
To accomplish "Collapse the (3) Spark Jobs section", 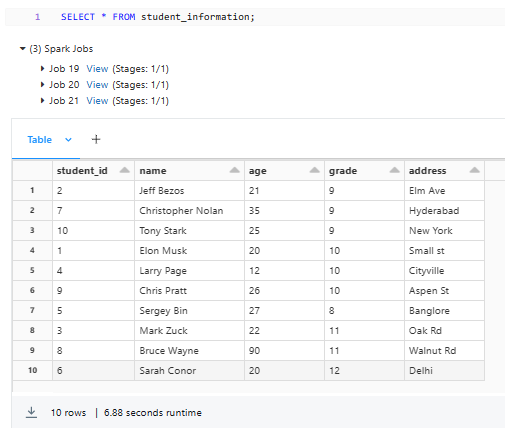I will point(23,49).
